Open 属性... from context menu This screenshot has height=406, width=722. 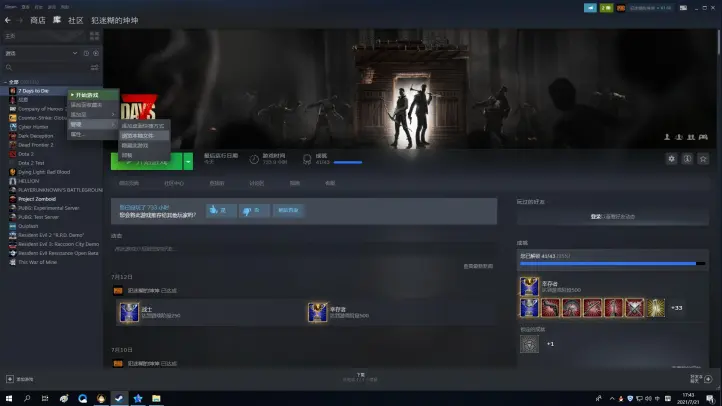click(93, 134)
